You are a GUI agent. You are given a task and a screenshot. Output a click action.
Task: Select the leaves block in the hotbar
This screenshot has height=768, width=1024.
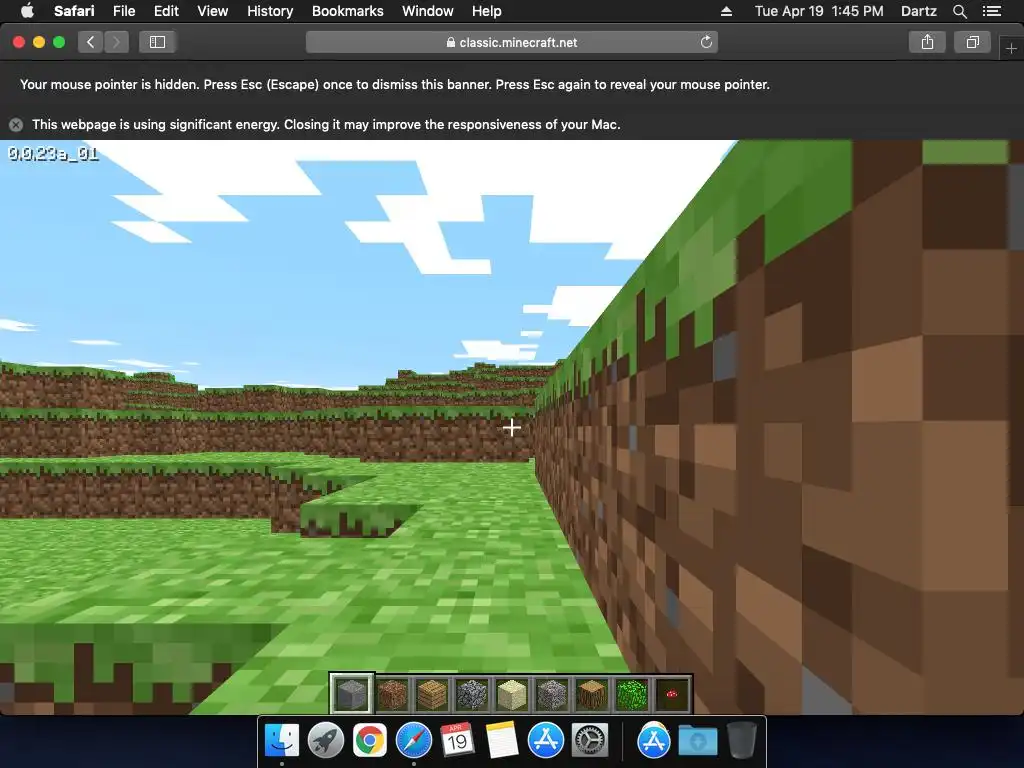click(632, 694)
